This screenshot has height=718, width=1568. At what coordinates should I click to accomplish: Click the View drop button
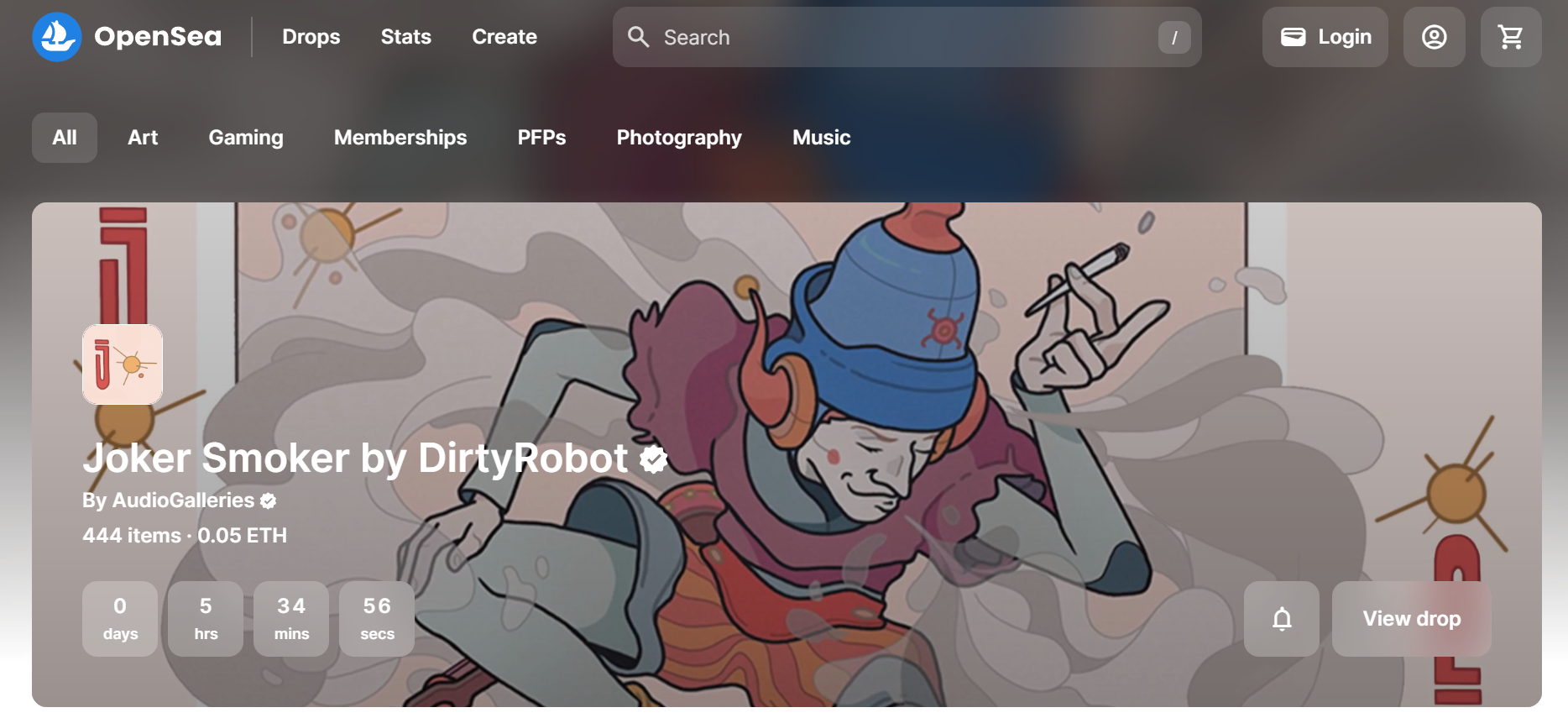[x=1412, y=619]
